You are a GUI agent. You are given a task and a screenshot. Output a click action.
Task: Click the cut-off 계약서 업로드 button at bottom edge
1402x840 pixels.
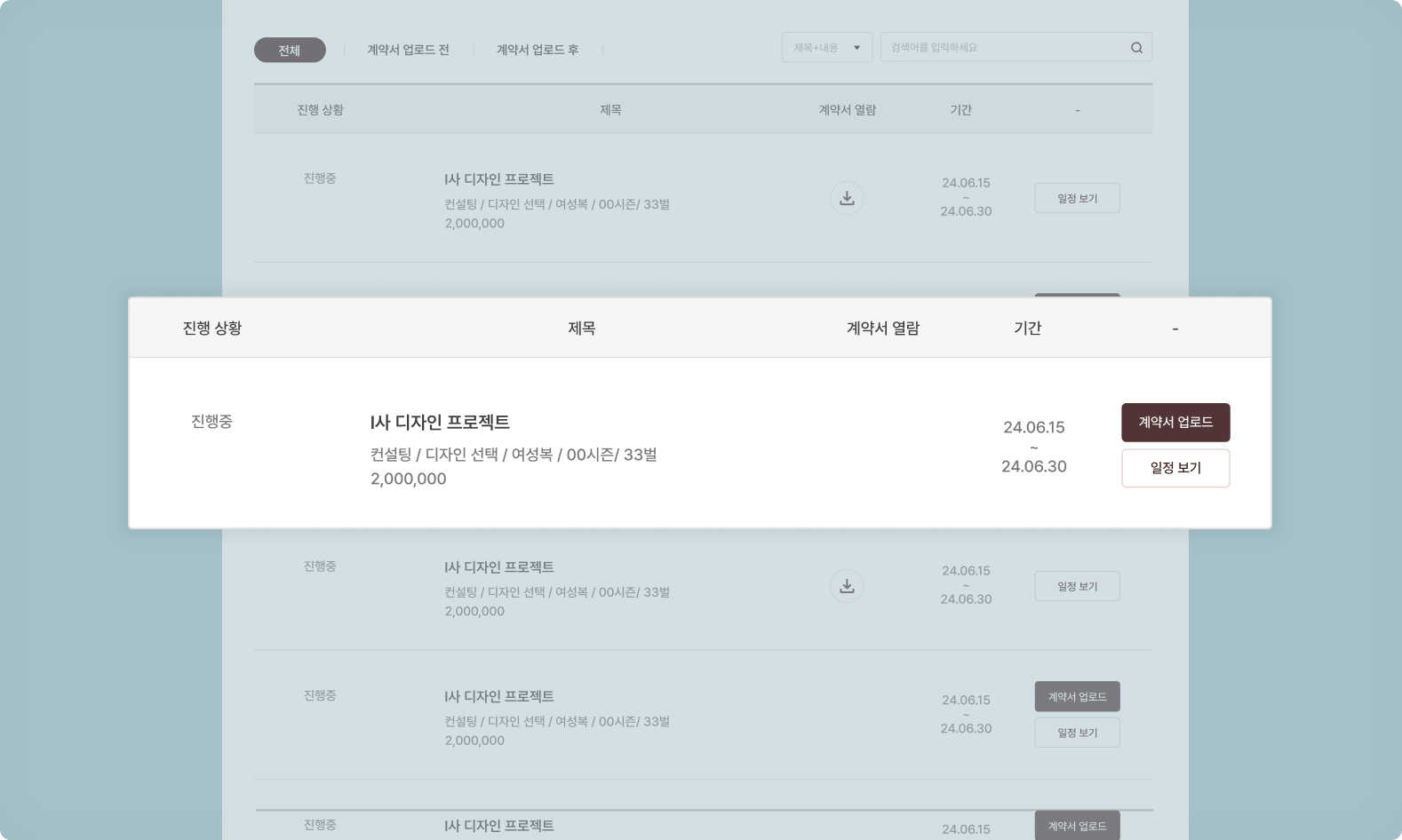point(1077,826)
